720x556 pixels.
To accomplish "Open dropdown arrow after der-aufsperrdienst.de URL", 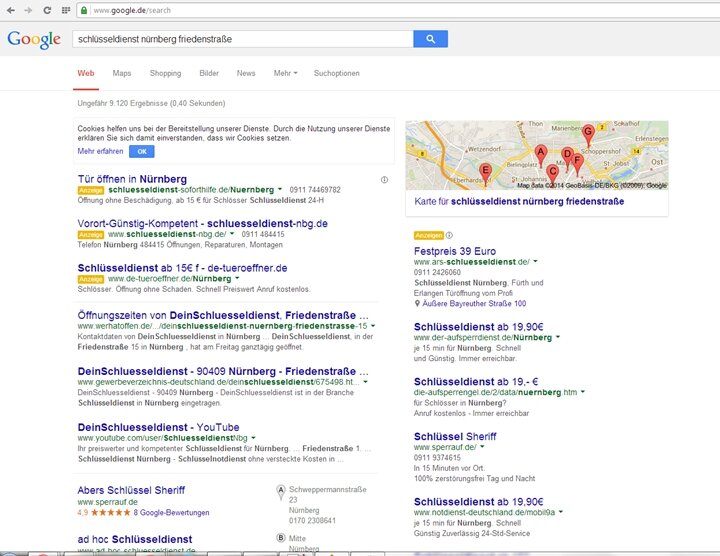I will coord(558,337).
